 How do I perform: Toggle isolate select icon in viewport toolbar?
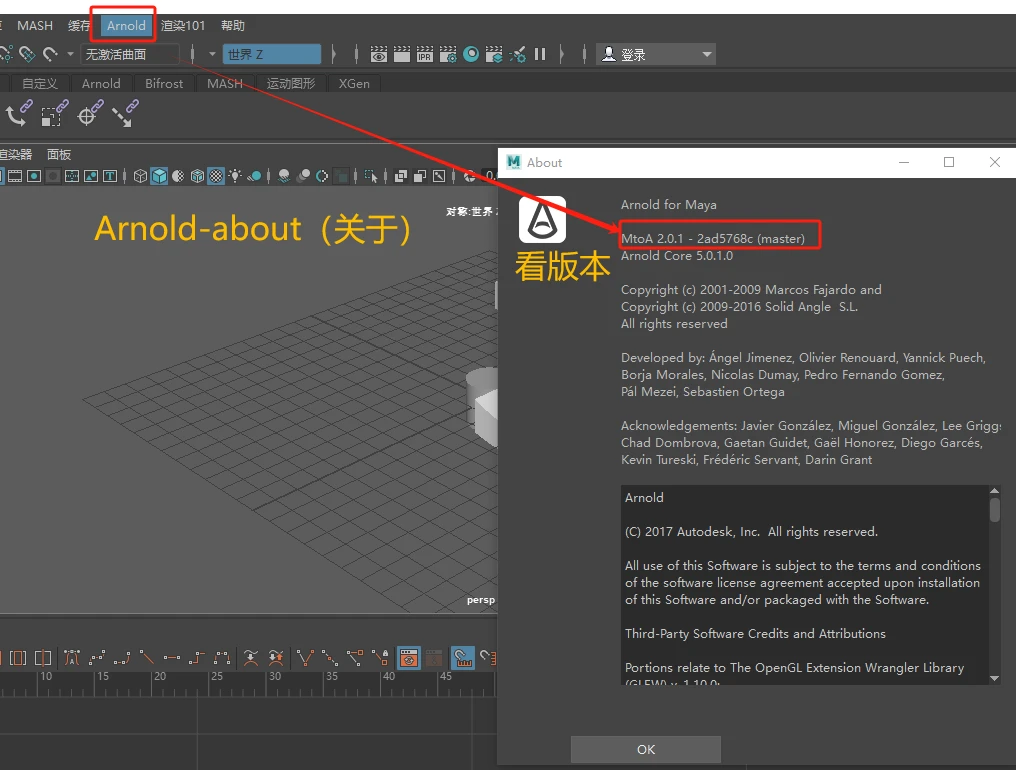371,176
